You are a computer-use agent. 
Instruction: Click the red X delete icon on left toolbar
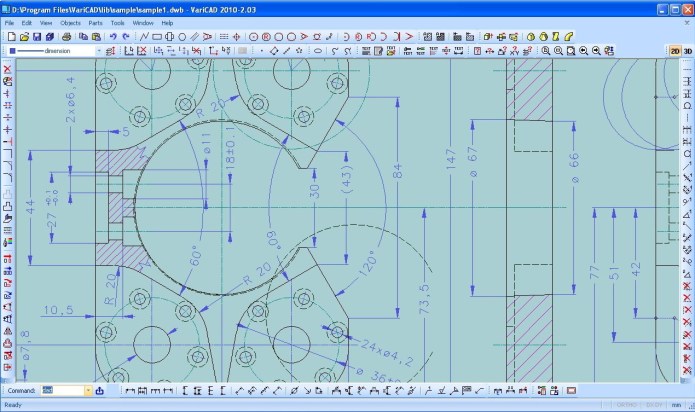pyautogui.click(x=8, y=69)
